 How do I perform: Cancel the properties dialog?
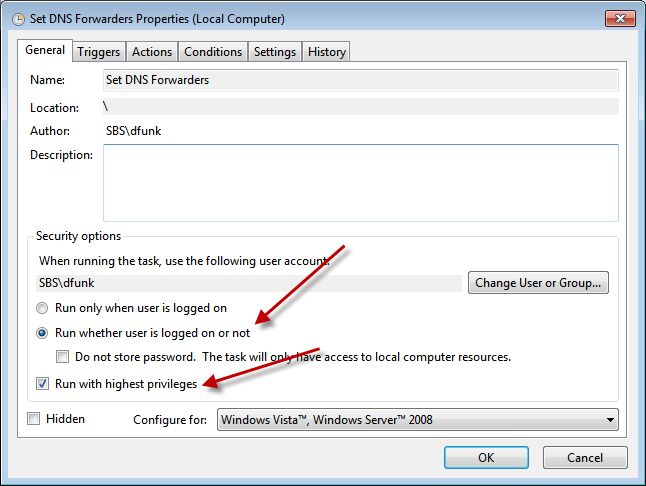click(x=585, y=457)
